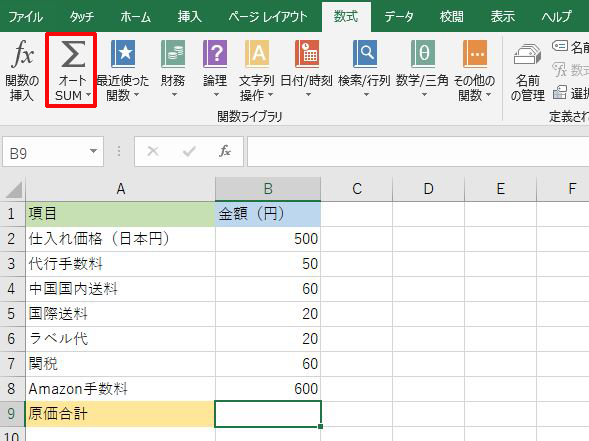Open the 文字列操作 functions icon

(257, 54)
